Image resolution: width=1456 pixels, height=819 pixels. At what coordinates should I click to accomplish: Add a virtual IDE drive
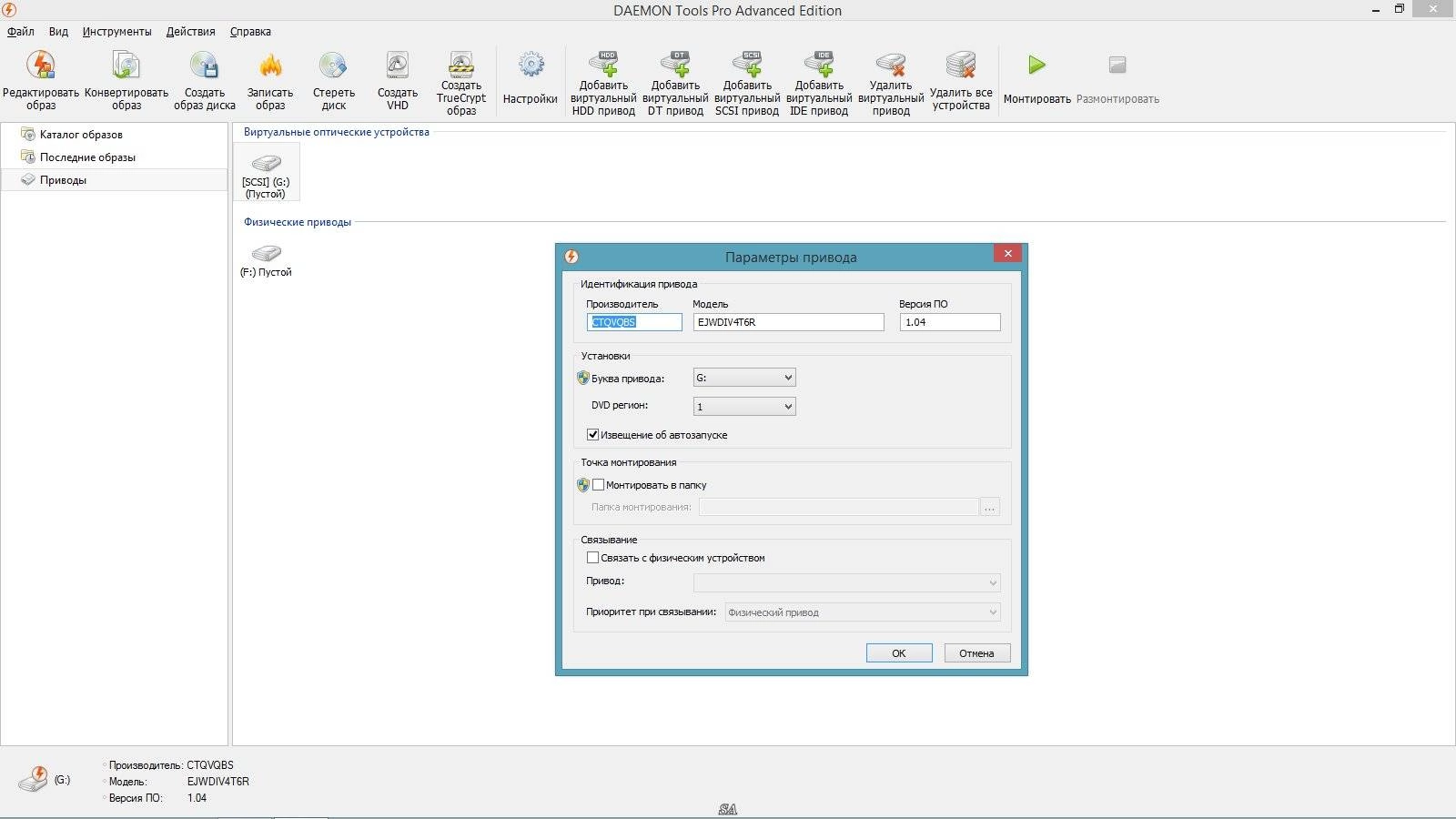coord(819,83)
